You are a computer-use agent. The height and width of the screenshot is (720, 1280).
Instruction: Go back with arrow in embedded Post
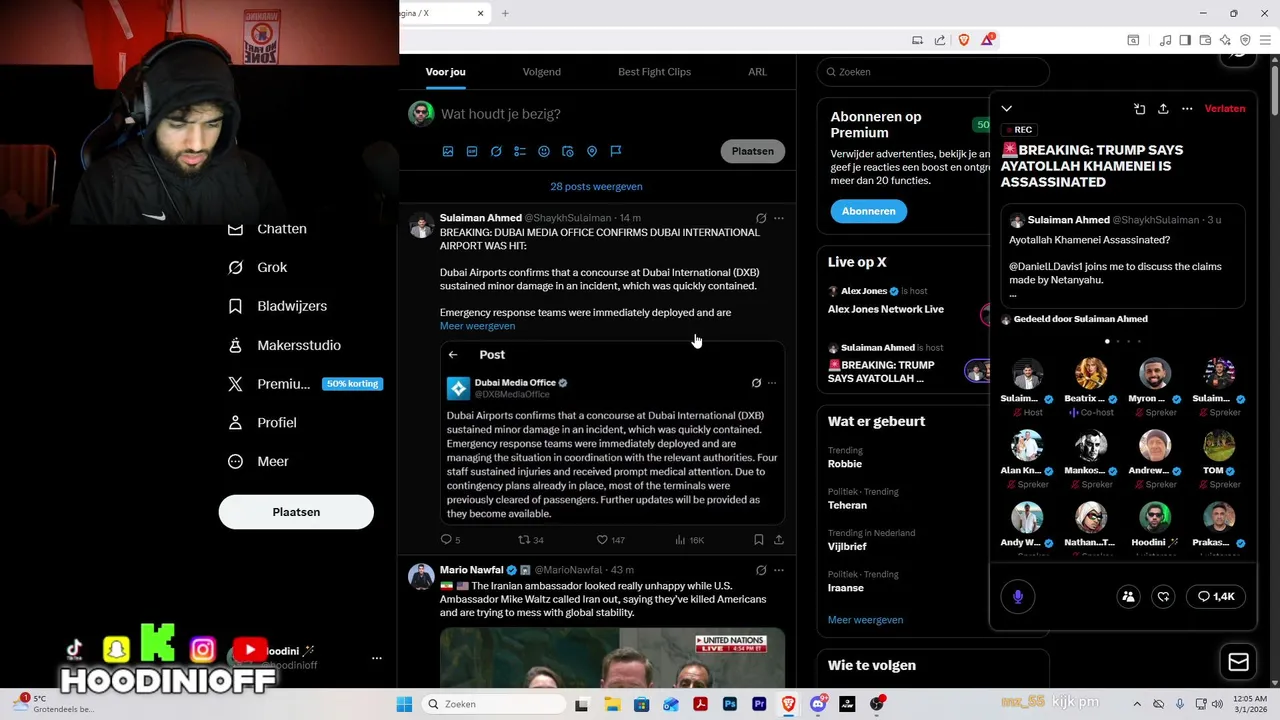(453, 355)
